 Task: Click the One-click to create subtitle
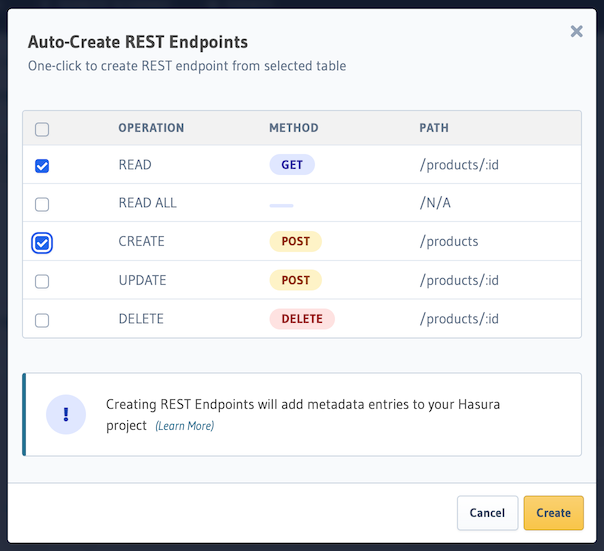pos(187,66)
